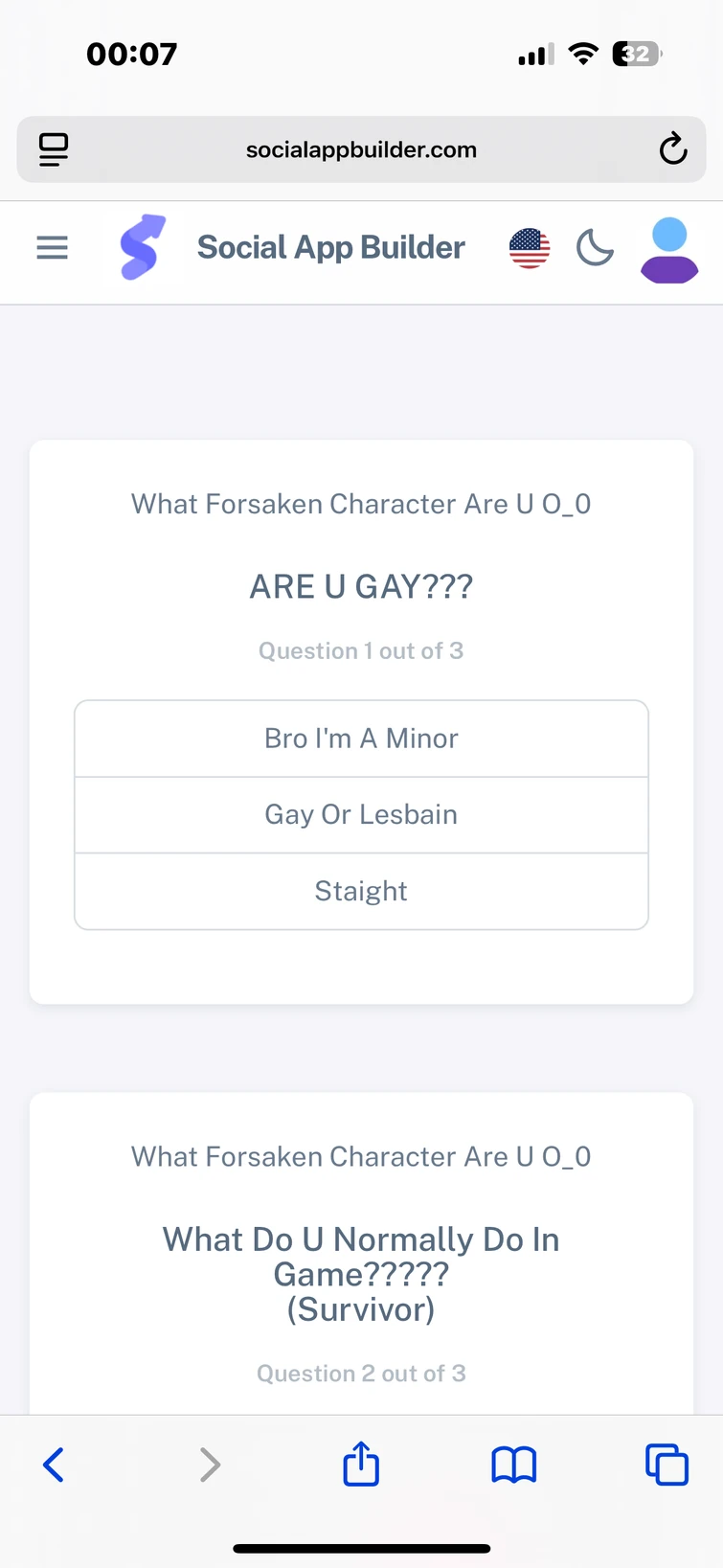This screenshot has width=723, height=1568.
Task: Click the Social App Builder logo
Action: click(142, 248)
